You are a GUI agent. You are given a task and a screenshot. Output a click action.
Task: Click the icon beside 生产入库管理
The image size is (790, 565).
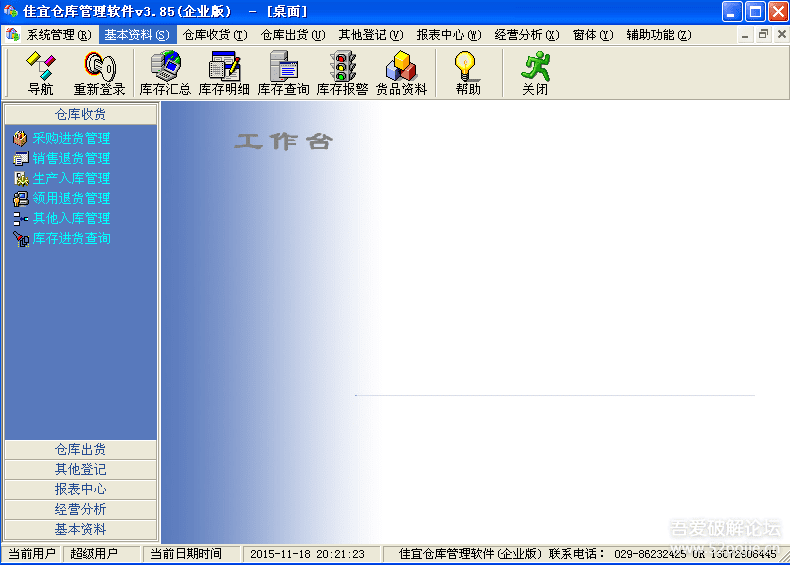pyautogui.click(x=20, y=178)
